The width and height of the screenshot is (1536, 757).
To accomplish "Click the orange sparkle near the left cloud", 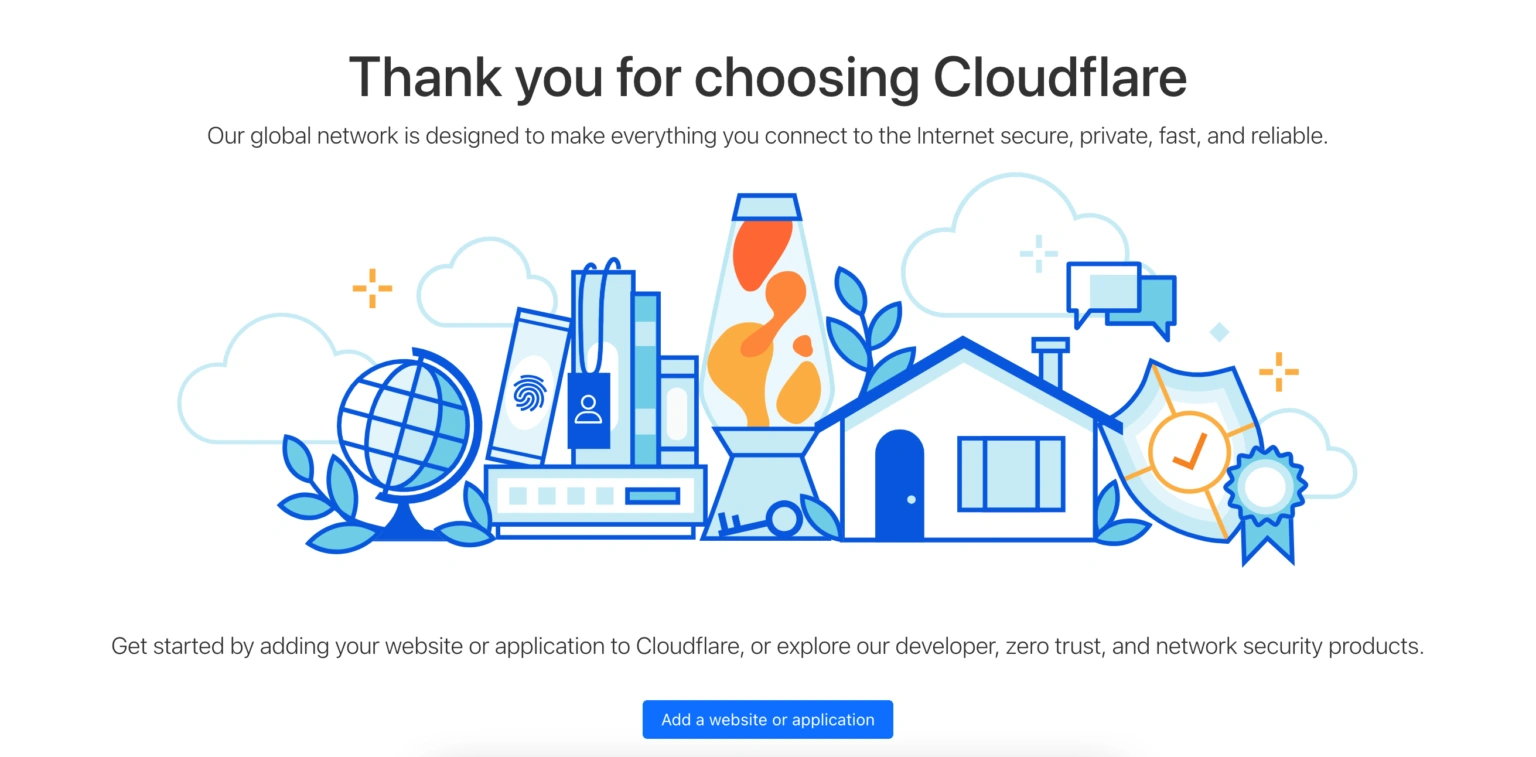I will tap(372, 288).
